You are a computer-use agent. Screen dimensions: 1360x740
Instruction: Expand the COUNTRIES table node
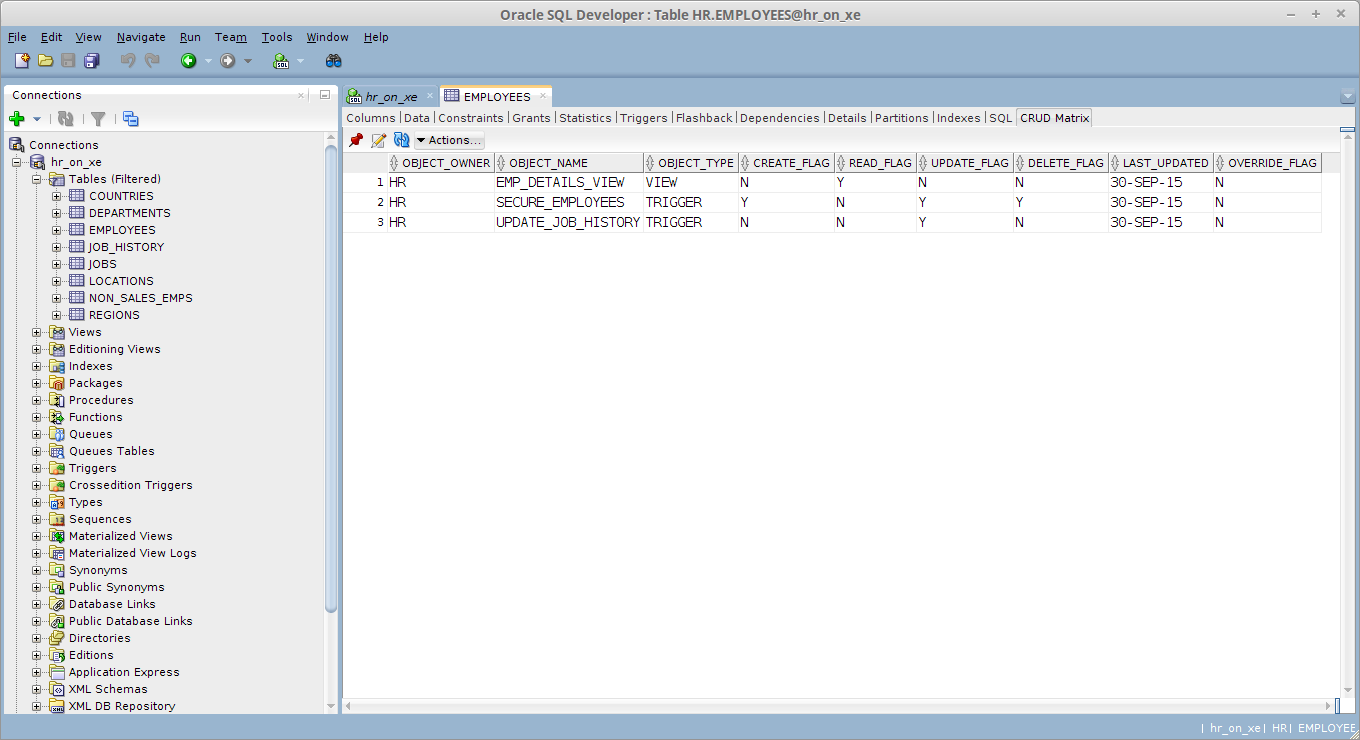coord(57,196)
